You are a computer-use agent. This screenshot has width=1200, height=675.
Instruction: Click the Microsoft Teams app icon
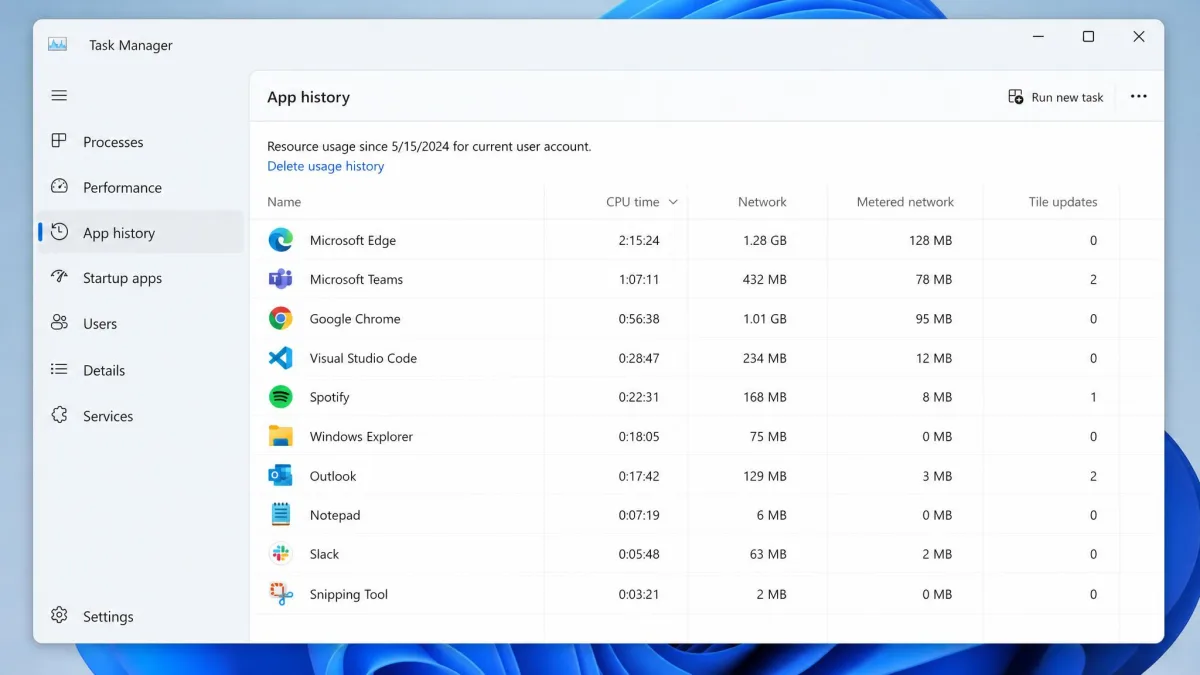point(281,279)
